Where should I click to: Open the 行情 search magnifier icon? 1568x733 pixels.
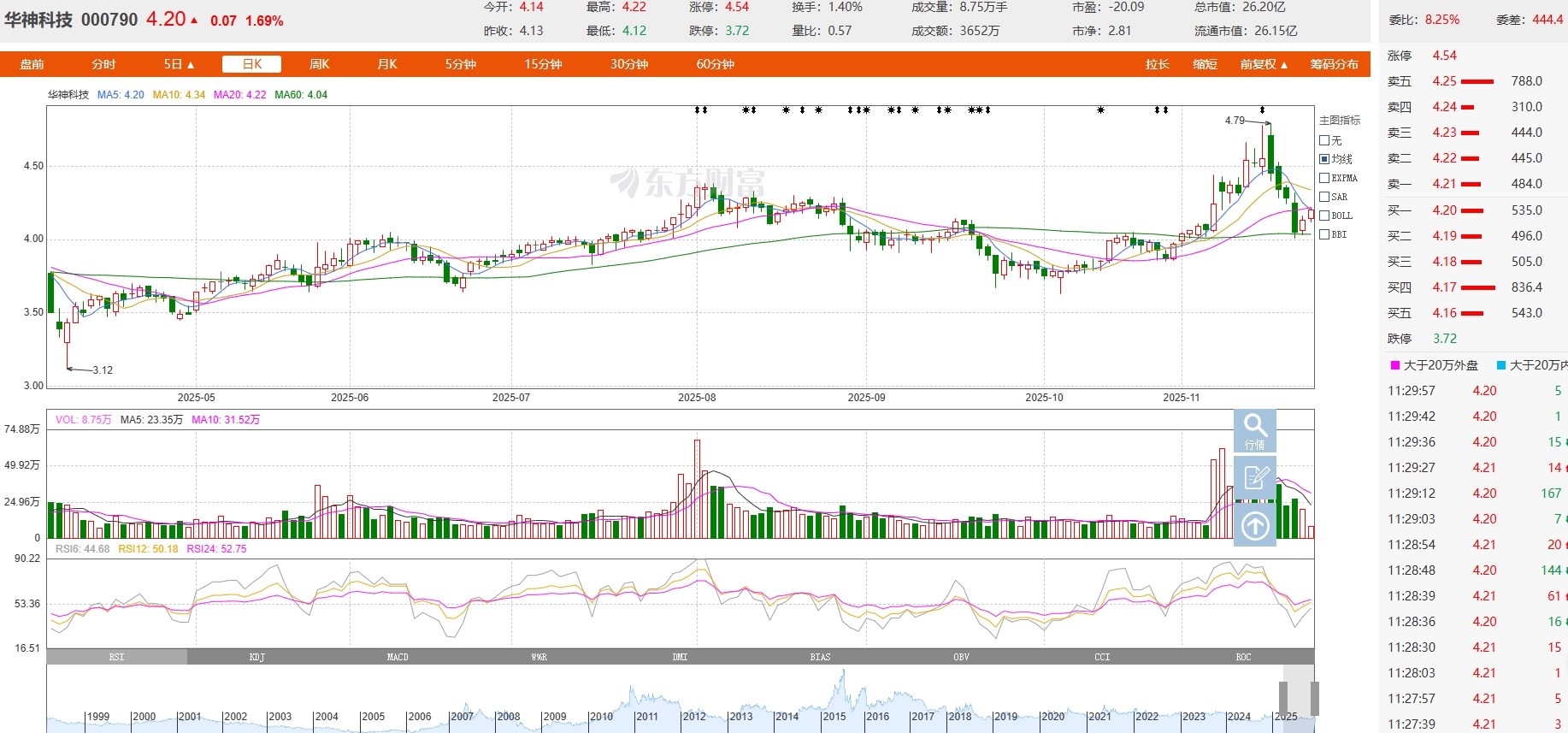1255,430
